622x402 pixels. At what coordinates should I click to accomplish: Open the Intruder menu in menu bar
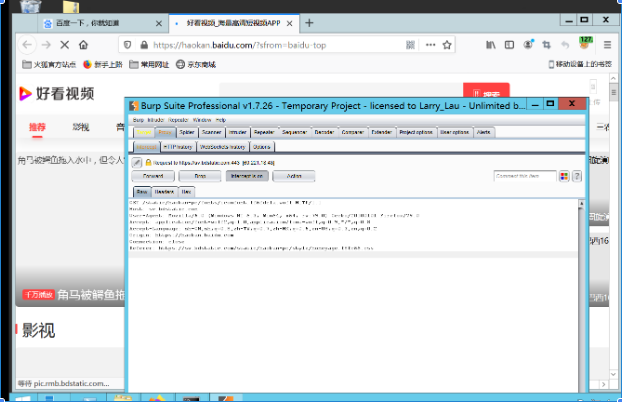pyautogui.click(x=156, y=120)
